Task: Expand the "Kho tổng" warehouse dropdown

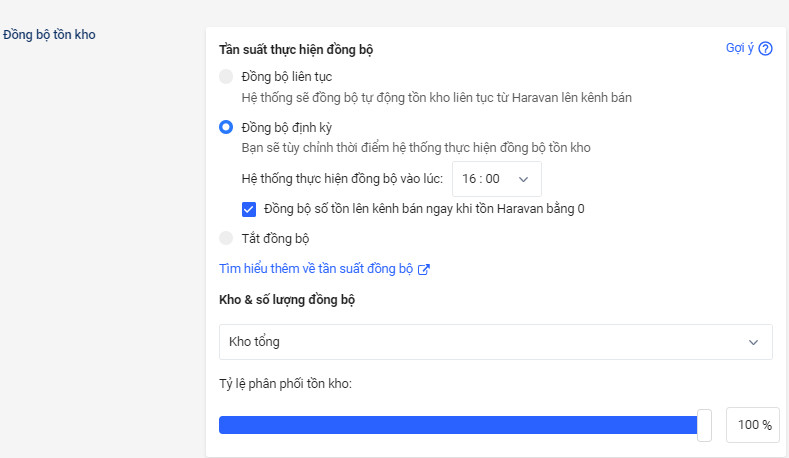Action: tap(495, 342)
